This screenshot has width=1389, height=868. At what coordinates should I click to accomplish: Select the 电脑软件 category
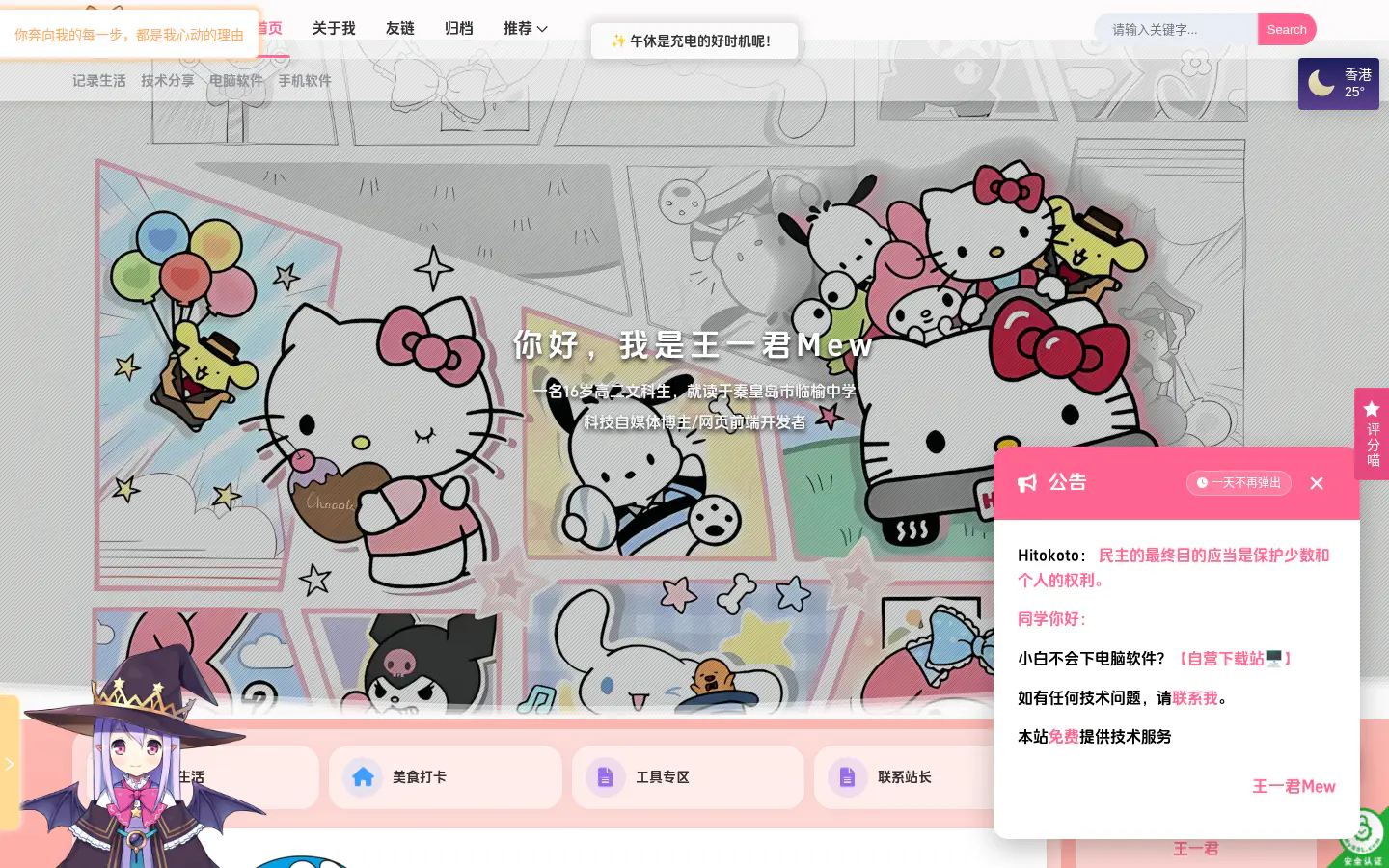tap(236, 81)
